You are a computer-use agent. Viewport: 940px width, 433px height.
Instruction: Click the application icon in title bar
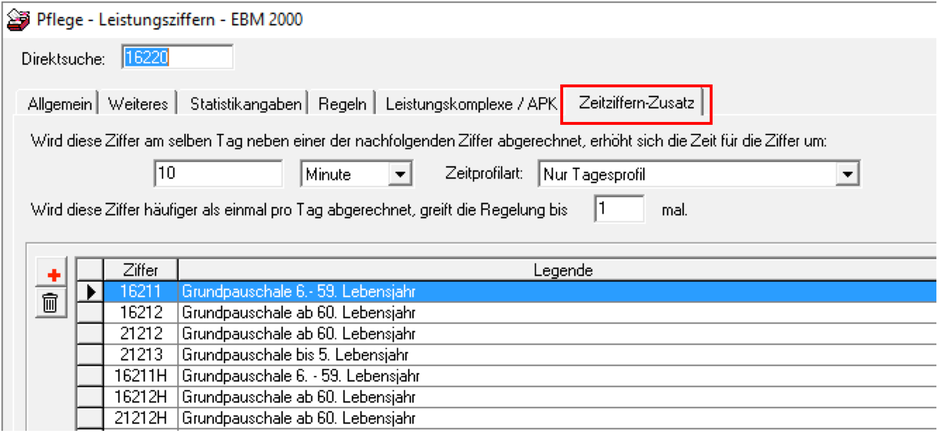coord(17,19)
